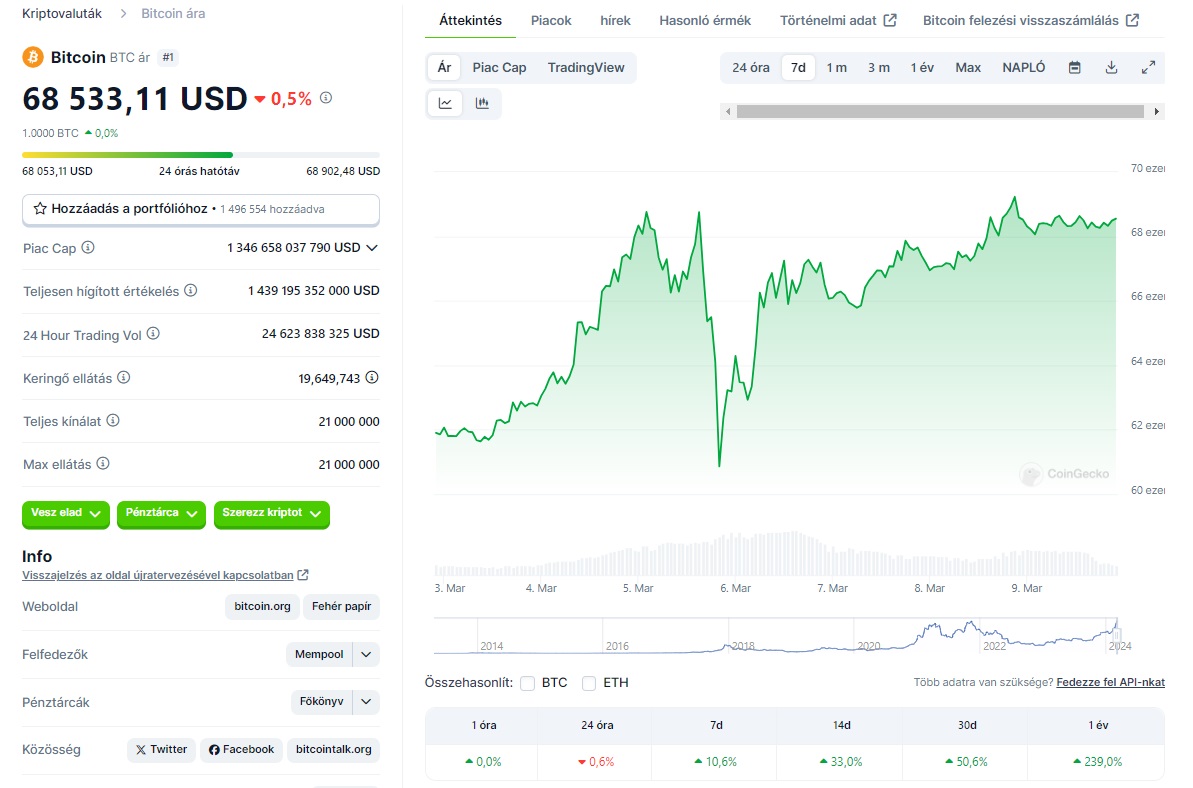Click Fedezze fel API-nkat link
1193x788 pixels.
(x=1110, y=682)
